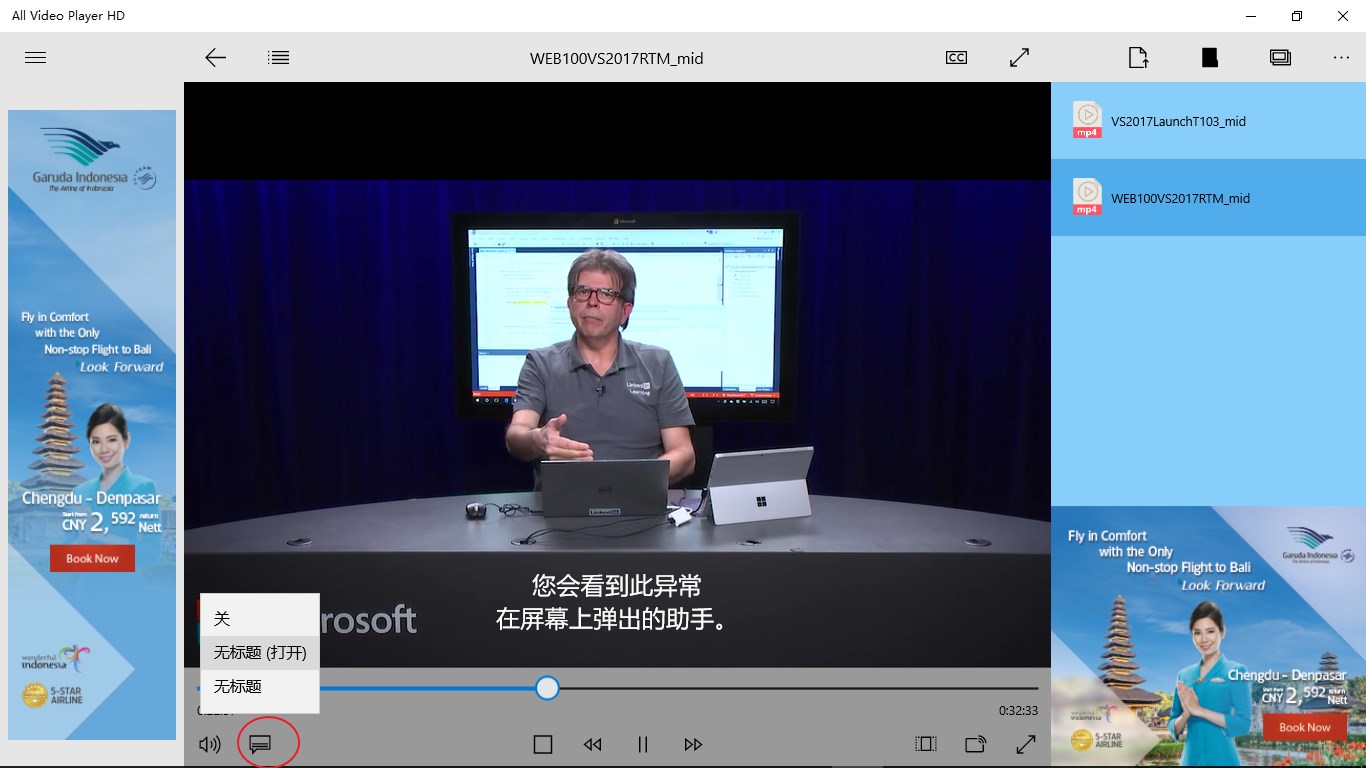Mute audio via the speaker icon

point(209,743)
